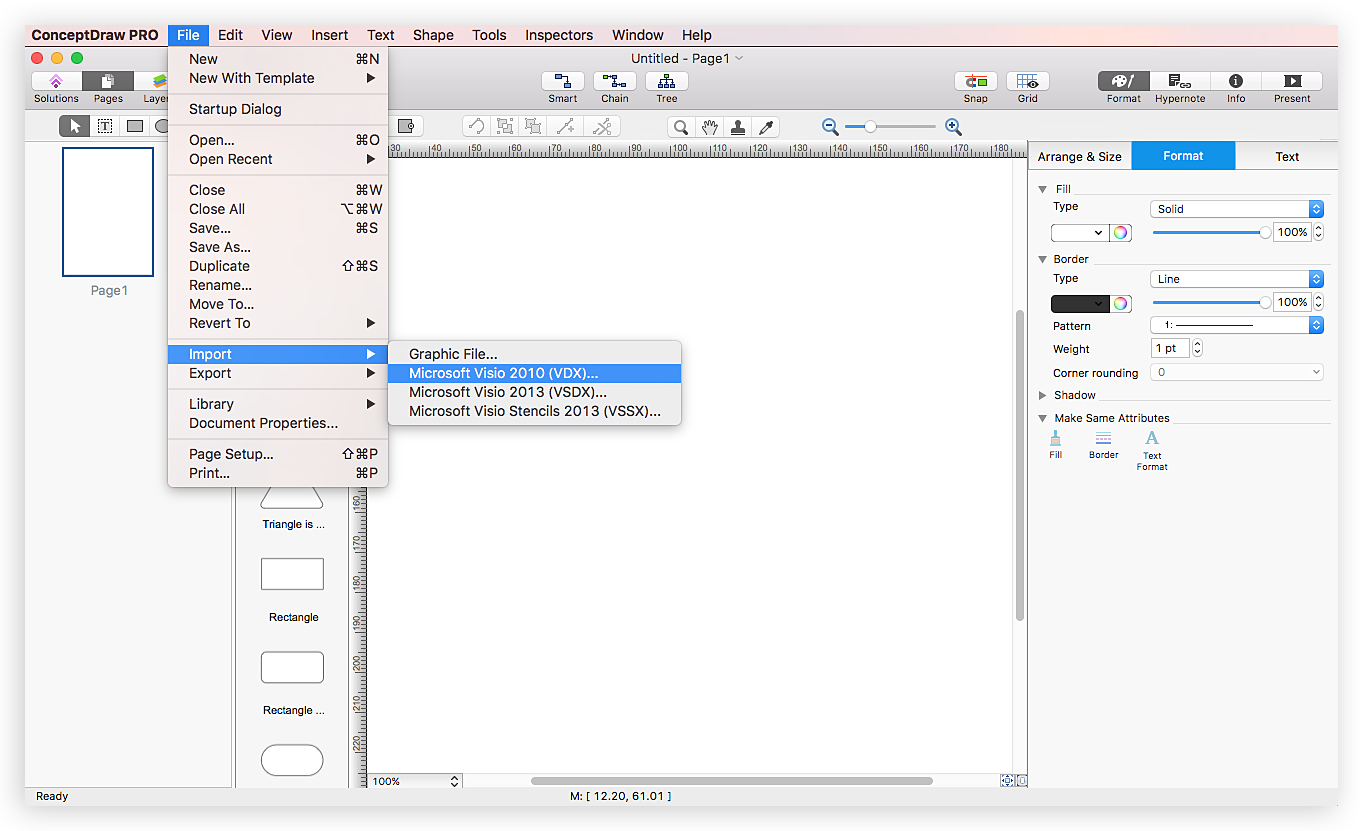Click the zoom in magnifier icon

point(953,127)
